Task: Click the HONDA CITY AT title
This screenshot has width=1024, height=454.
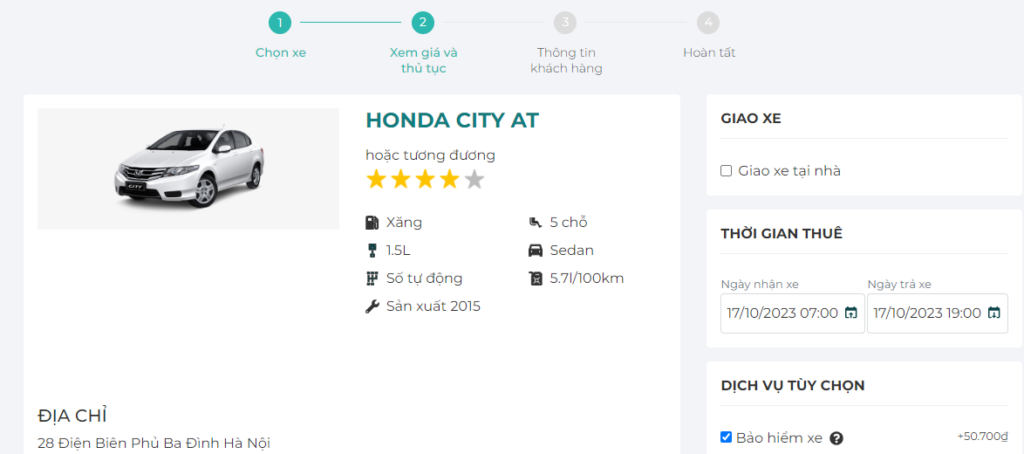Action: [452, 121]
